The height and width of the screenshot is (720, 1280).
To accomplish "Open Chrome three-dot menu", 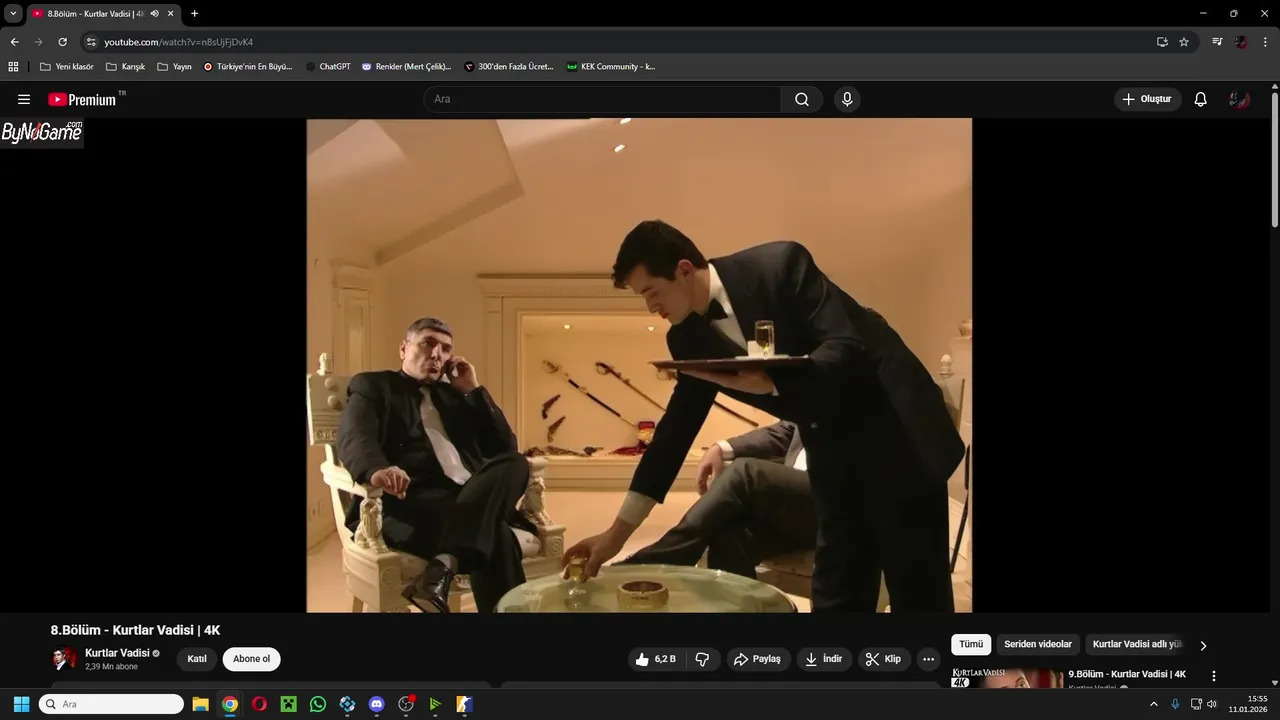I will point(1265,42).
